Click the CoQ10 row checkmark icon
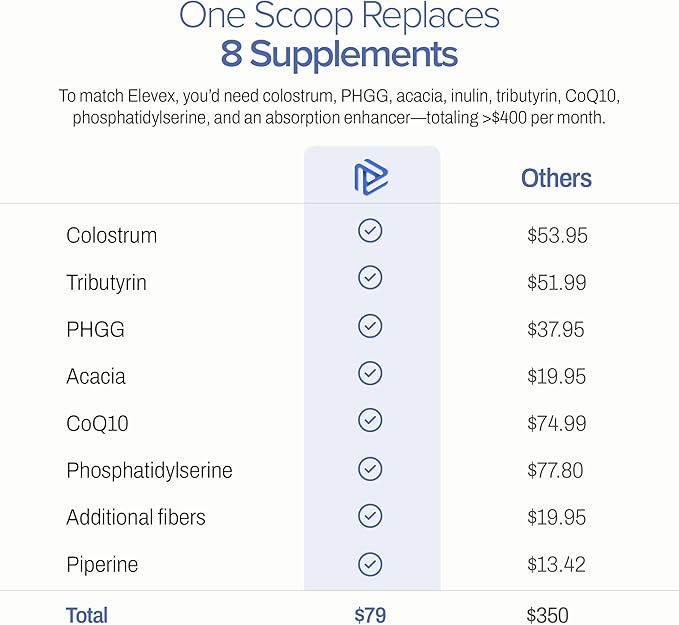The height and width of the screenshot is (625, 679). (x=370, y=419)
